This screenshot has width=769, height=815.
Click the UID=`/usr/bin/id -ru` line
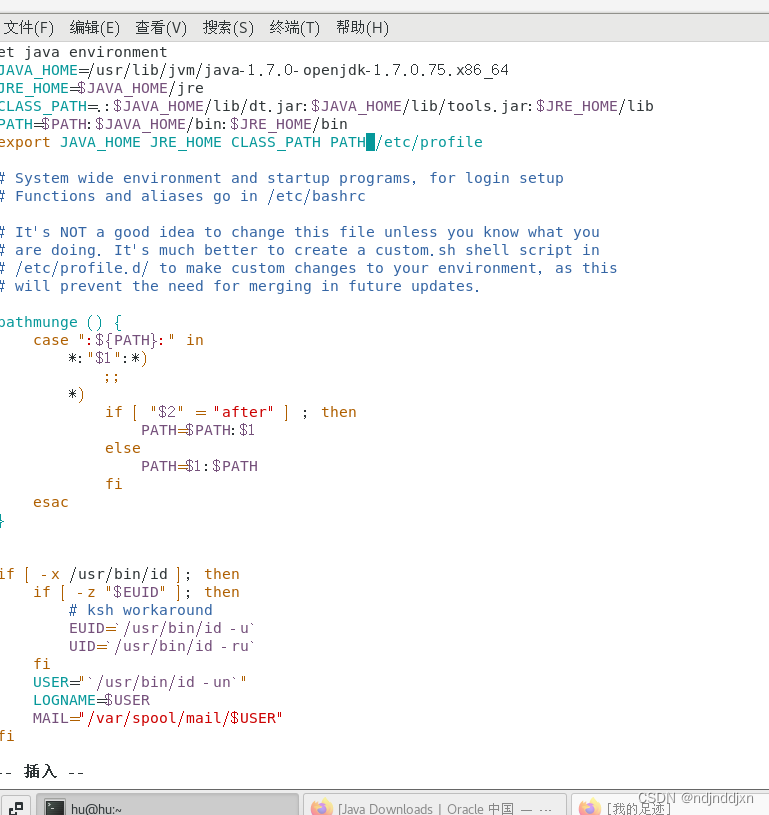[162, 646]
